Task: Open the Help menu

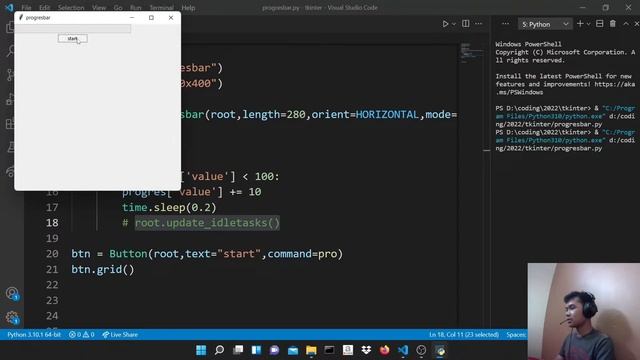Action: click(188, 8)
